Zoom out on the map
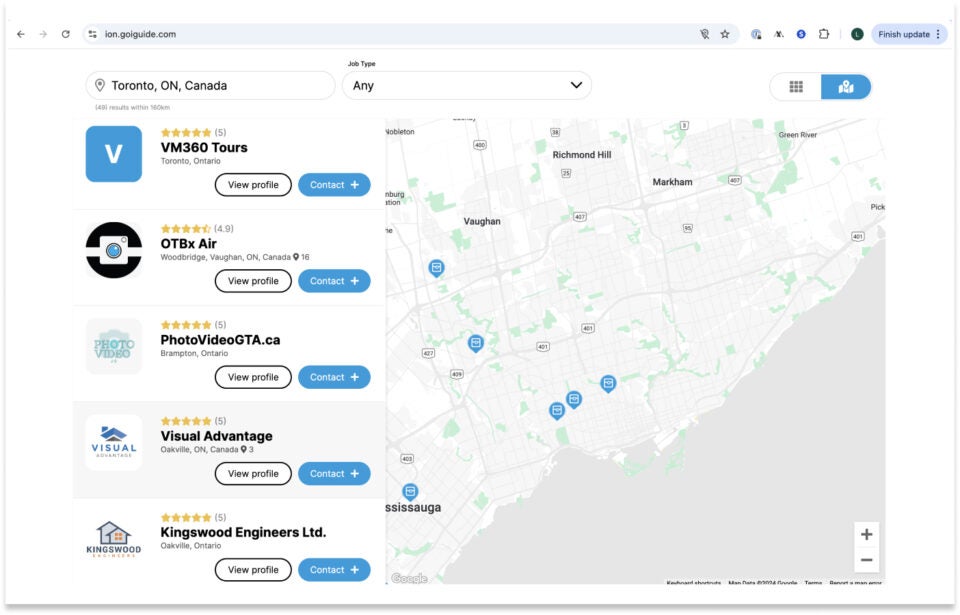Viewport: 960px width, 615px height. click(x=866, y=560)
